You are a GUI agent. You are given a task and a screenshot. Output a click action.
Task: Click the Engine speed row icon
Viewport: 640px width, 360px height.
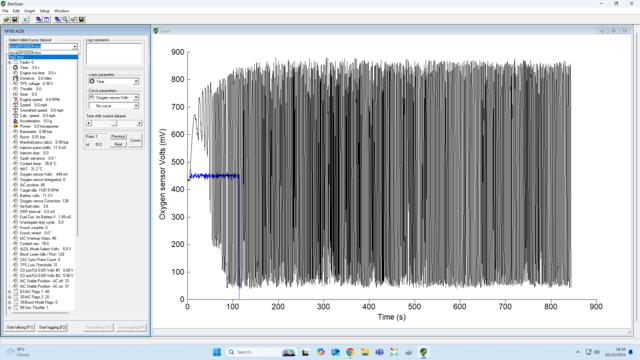pyautogui.click(x=16, y=99)
